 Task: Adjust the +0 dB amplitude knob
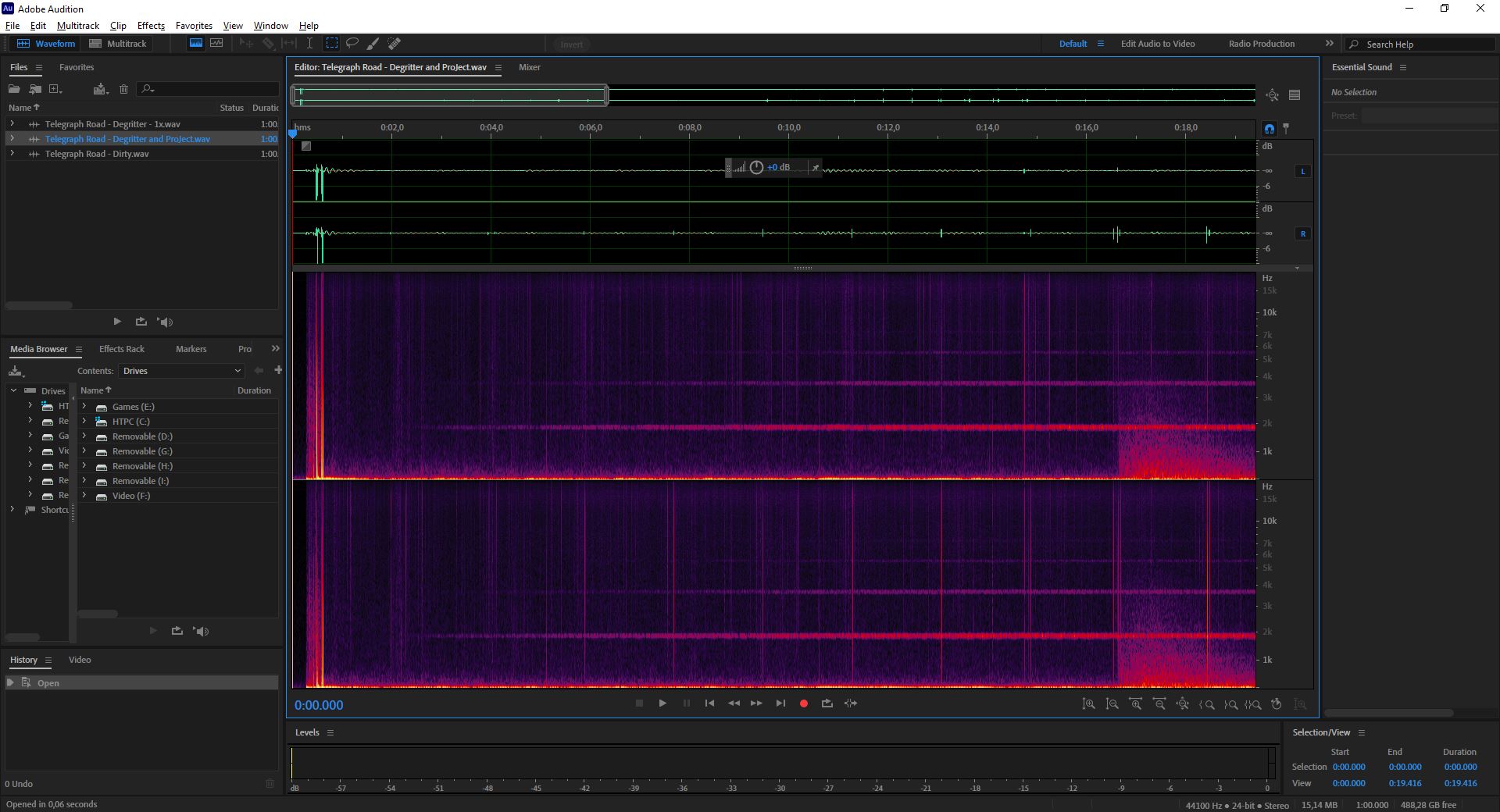click(x=756, y=168)
